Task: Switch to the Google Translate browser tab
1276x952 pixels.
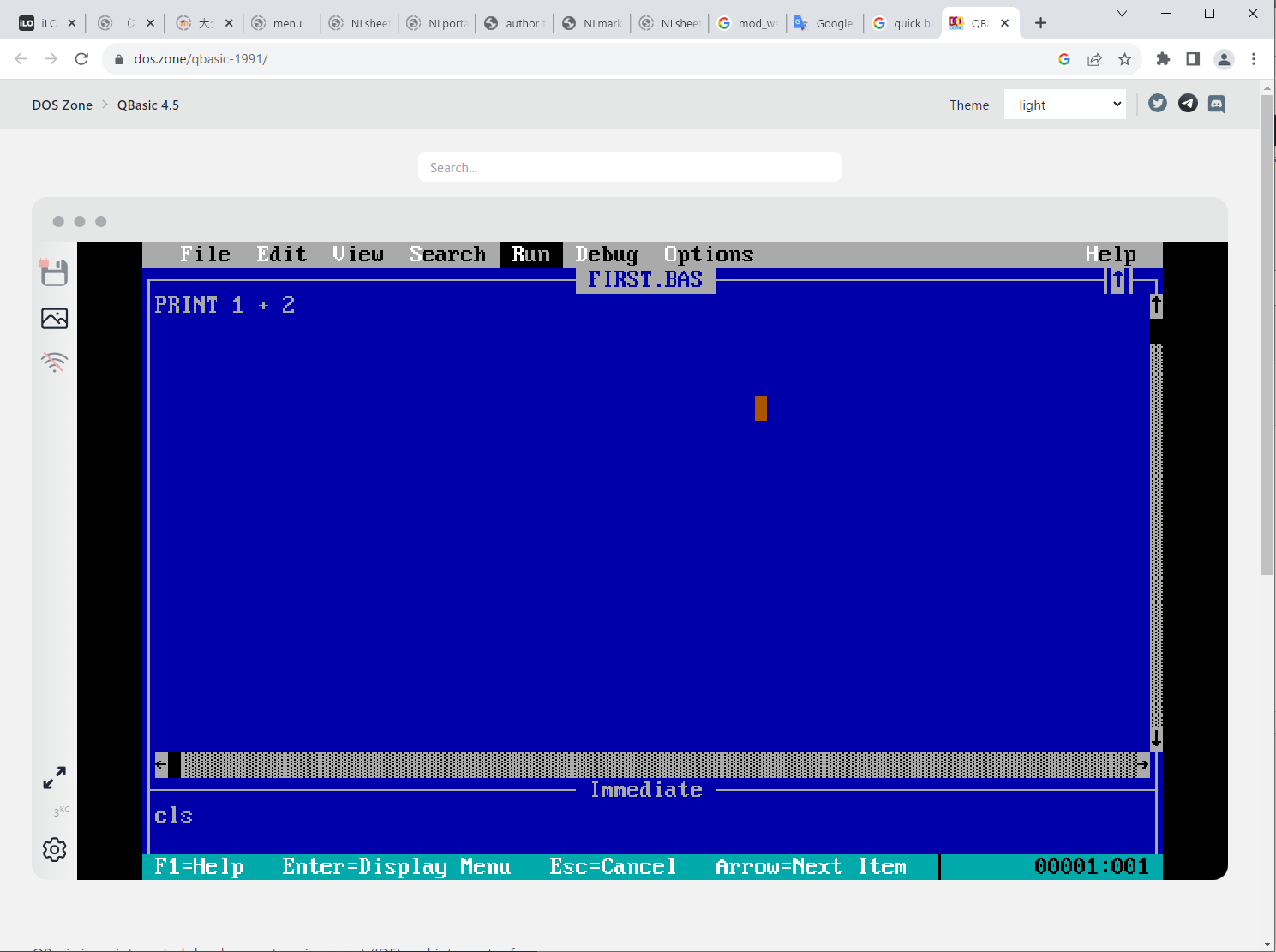Action: [x=824, y=23]
